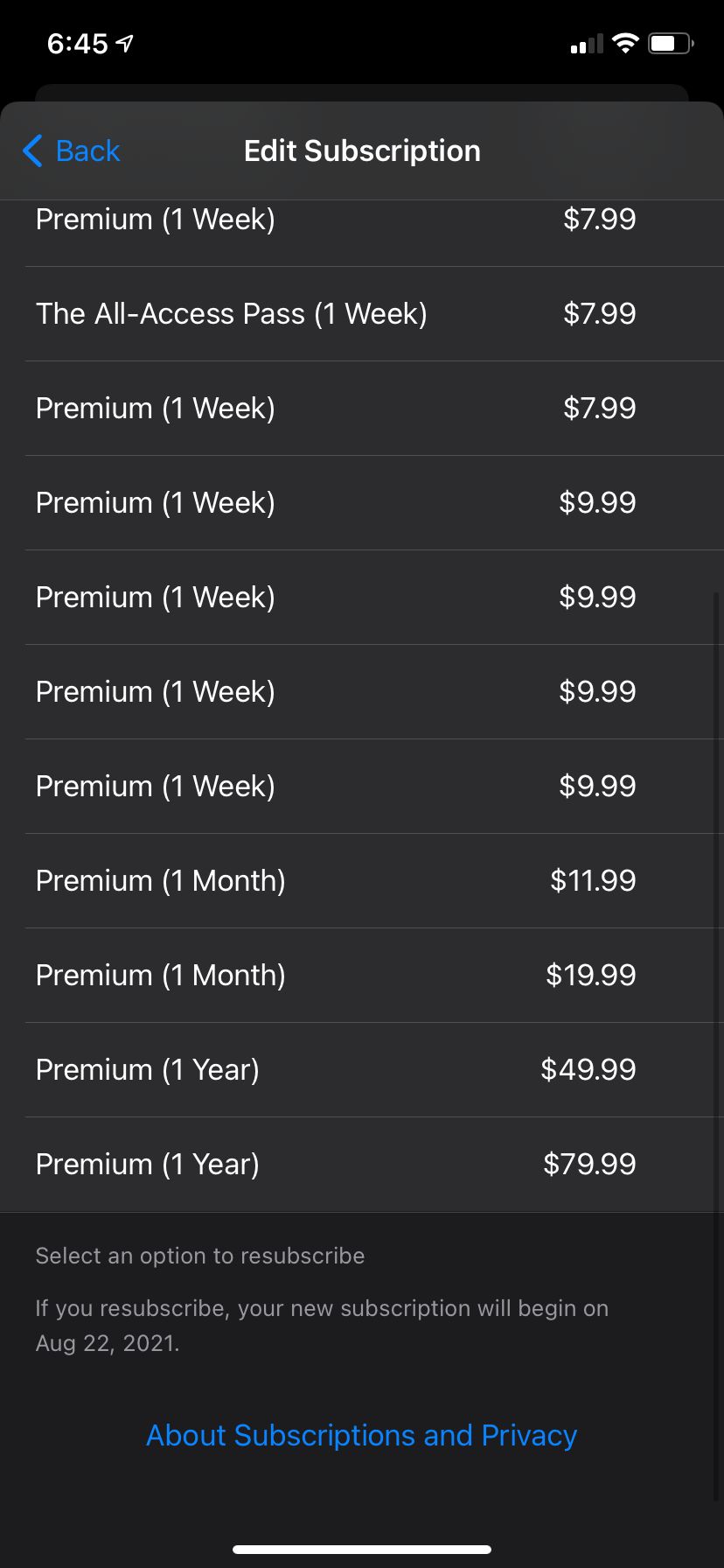Open About Subscriptions and Privacy link
This screenshot has height=1568, width=724.
[x=361, y=1435]
